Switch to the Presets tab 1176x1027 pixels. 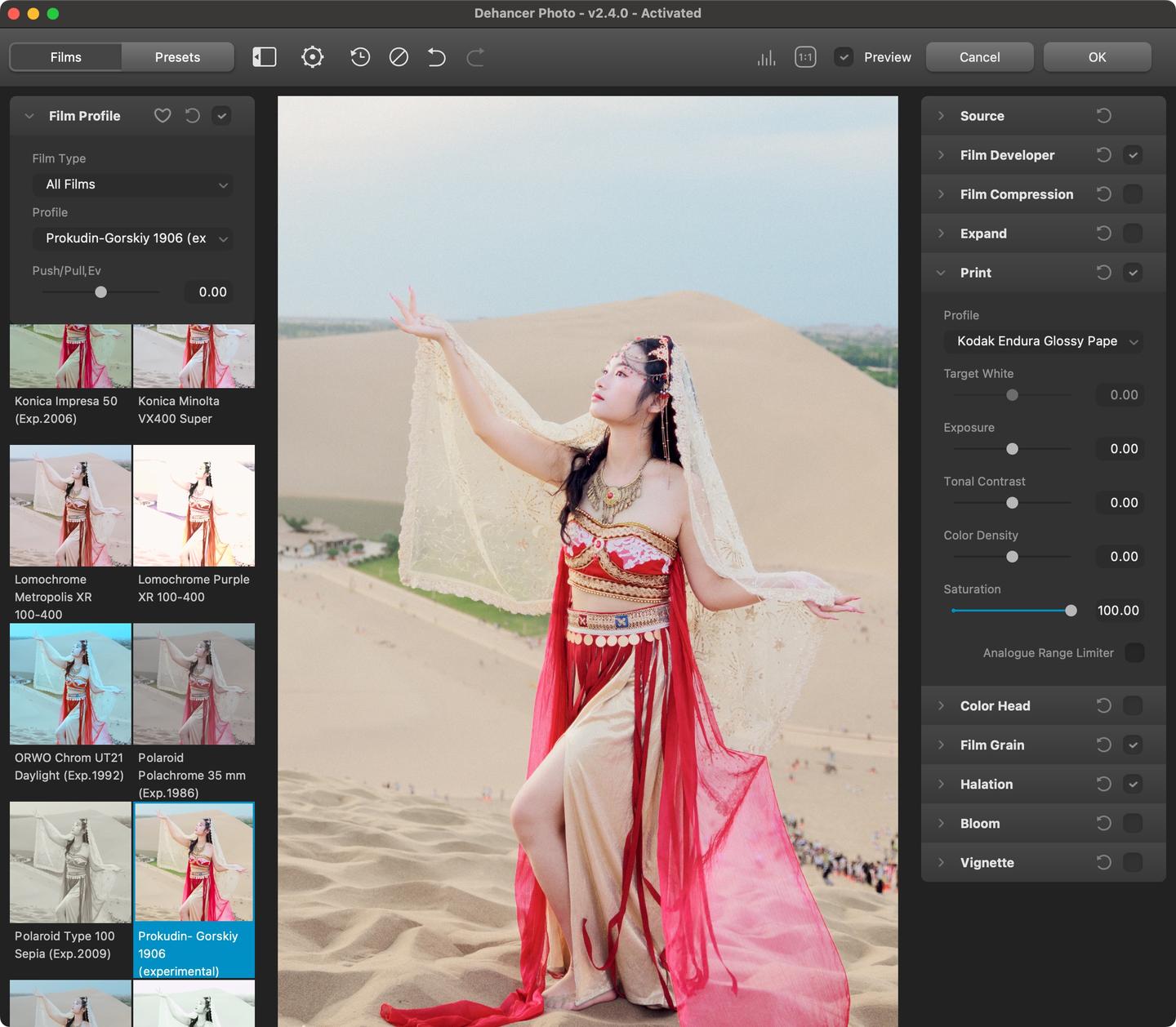click(177, 57)
